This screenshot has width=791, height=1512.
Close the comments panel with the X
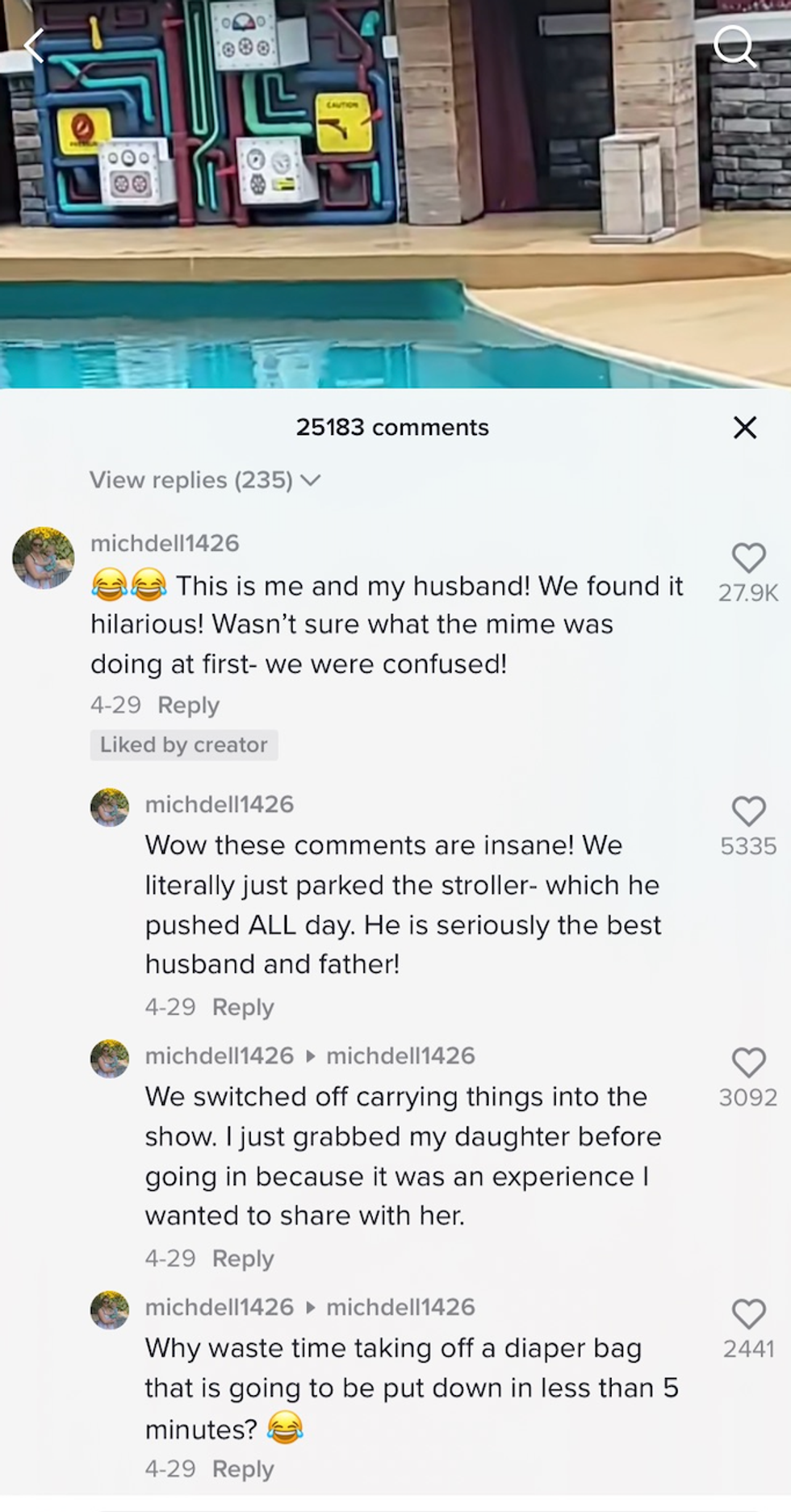coord(743,428)
